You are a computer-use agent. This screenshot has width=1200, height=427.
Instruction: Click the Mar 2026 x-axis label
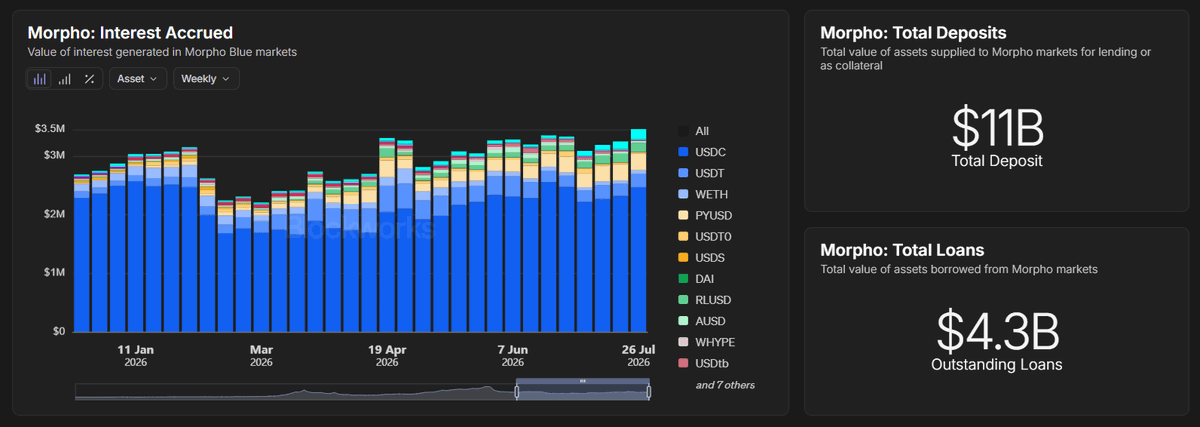click(x=261, y=356)
